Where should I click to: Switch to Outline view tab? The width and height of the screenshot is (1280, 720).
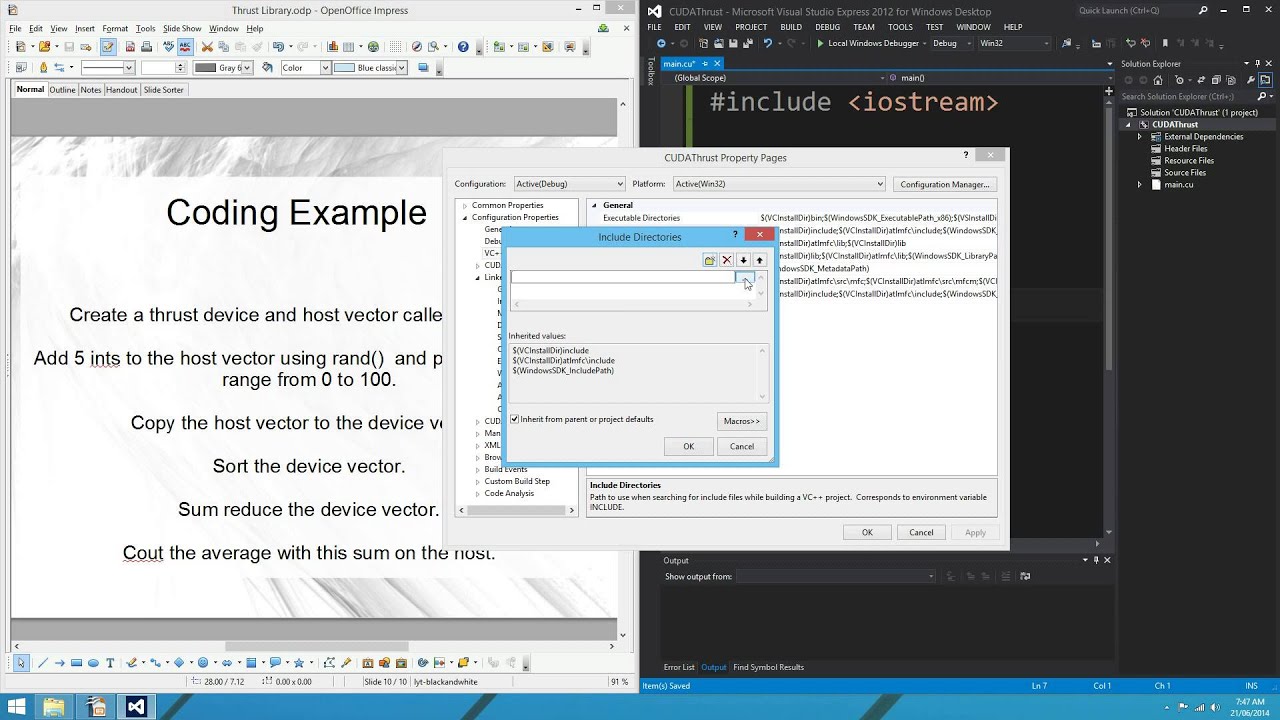pos(62,90)
